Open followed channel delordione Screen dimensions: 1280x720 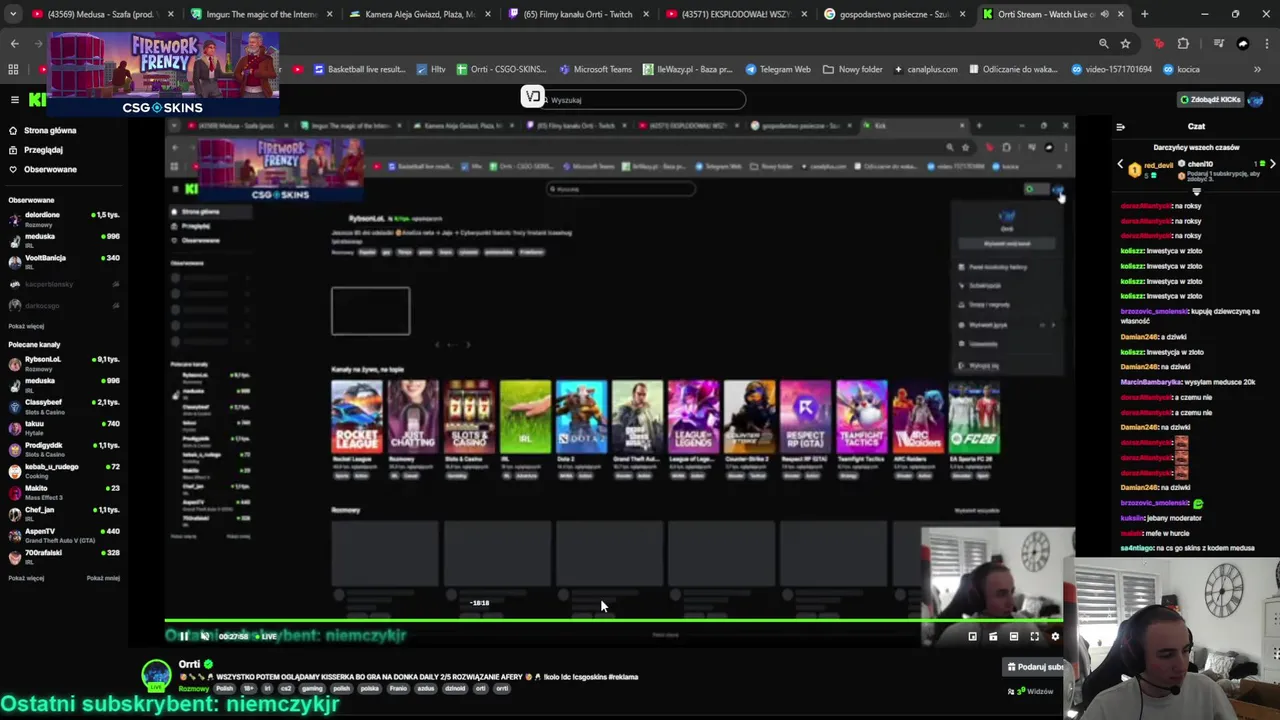tap(64, 219)
